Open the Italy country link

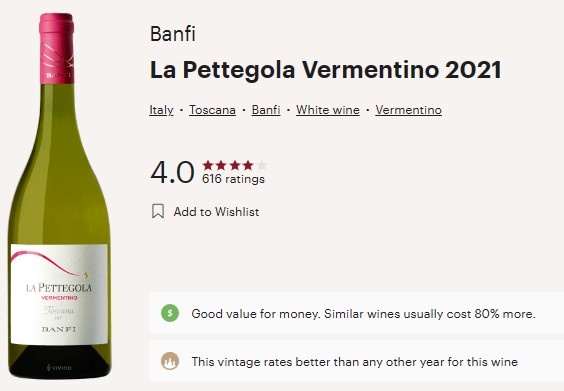(161, 110)
